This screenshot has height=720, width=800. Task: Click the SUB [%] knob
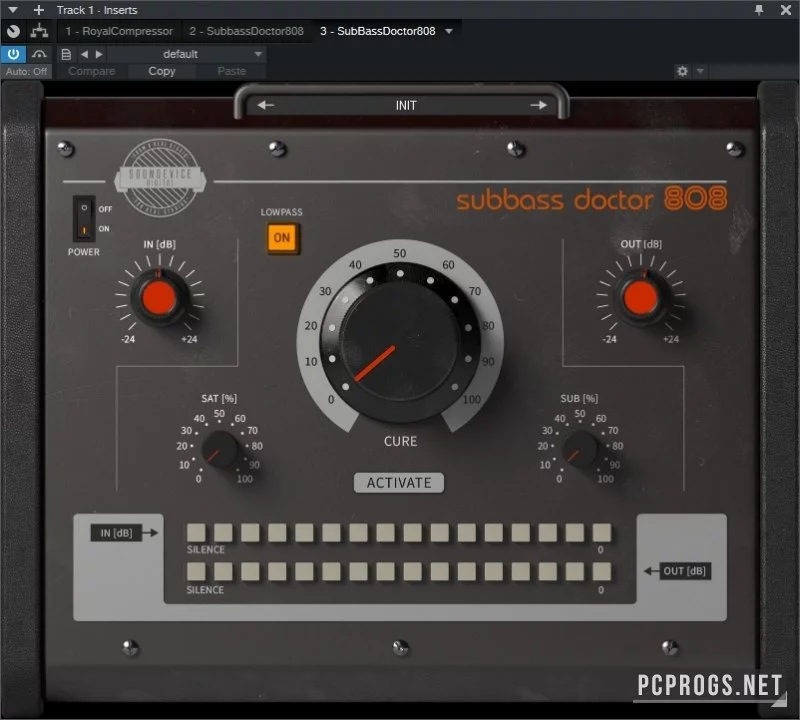pyautogui.click(x=581, y=450)
